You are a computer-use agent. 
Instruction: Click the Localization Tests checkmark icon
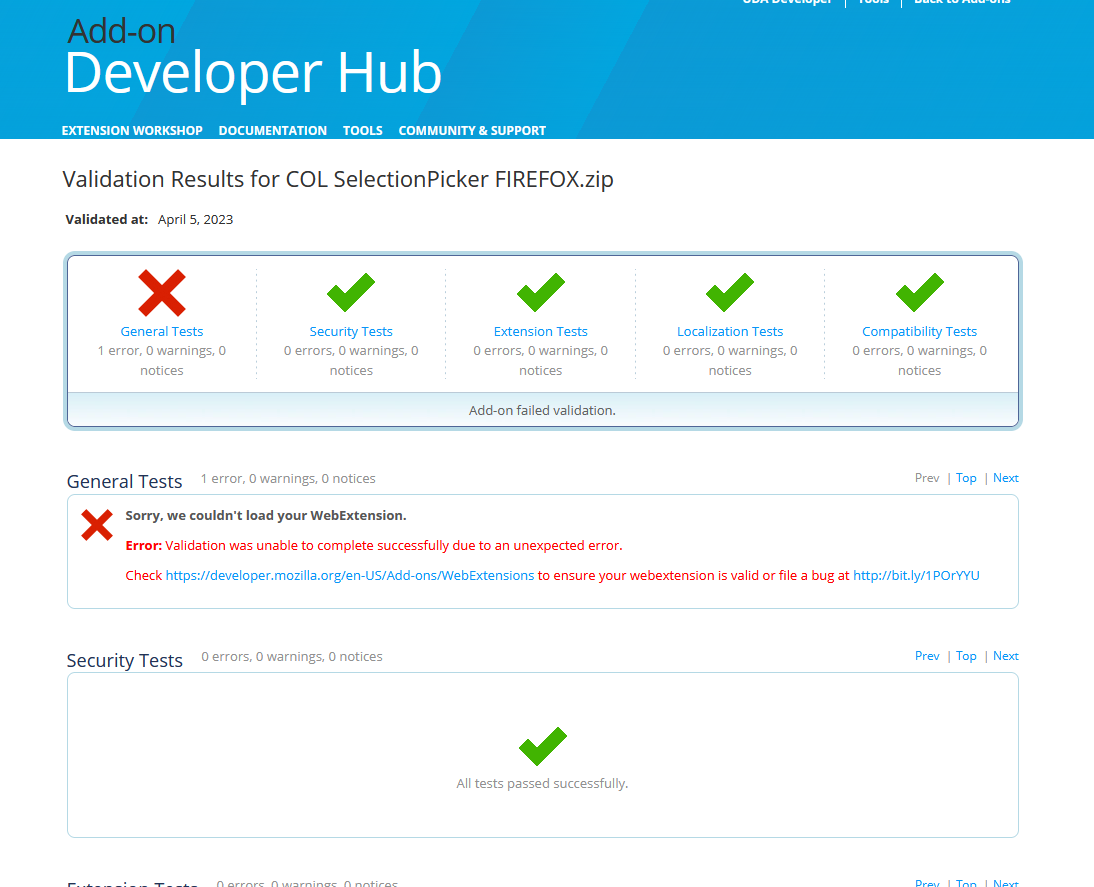(729, 291)
